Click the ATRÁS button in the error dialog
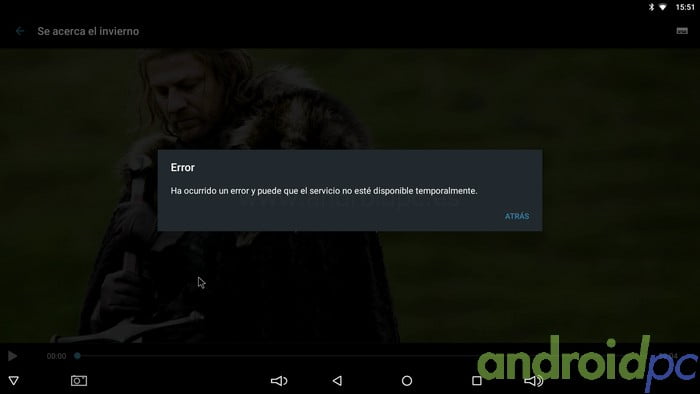Screen dimensions: 700x394 tap(517, 216)
